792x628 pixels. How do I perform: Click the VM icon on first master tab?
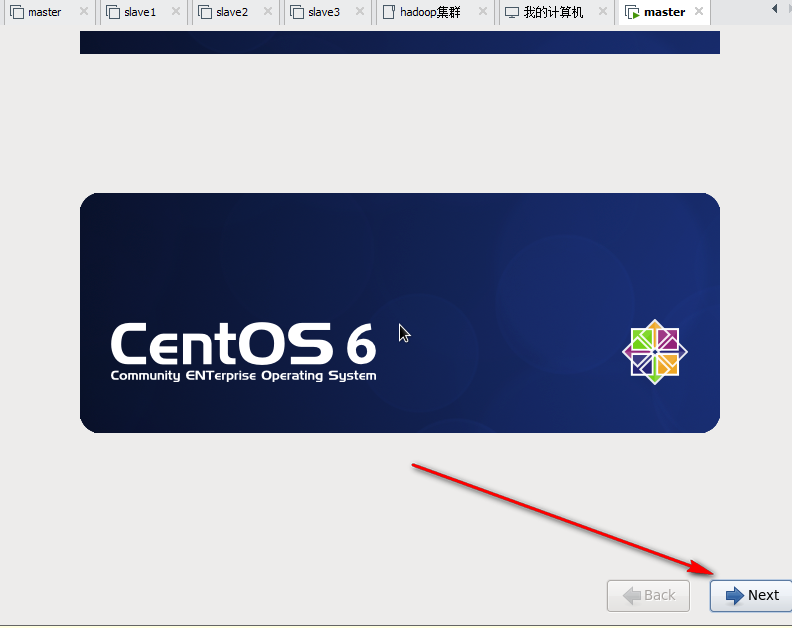pos(17,12)
